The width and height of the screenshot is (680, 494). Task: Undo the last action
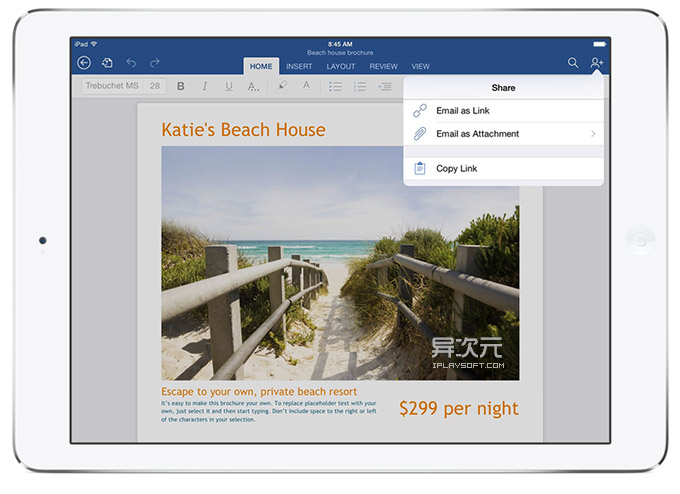[x=131, y=63]
